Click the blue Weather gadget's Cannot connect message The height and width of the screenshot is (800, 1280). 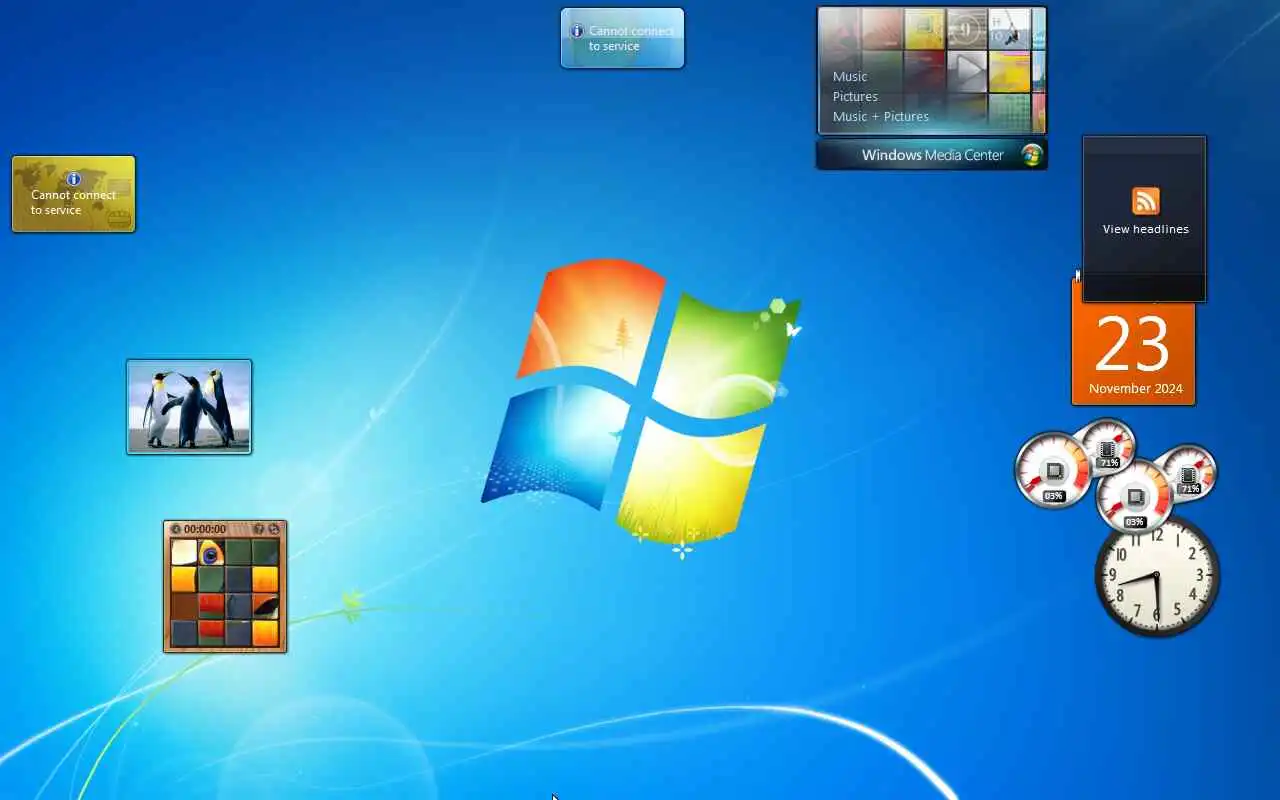[x=630, y=38]
